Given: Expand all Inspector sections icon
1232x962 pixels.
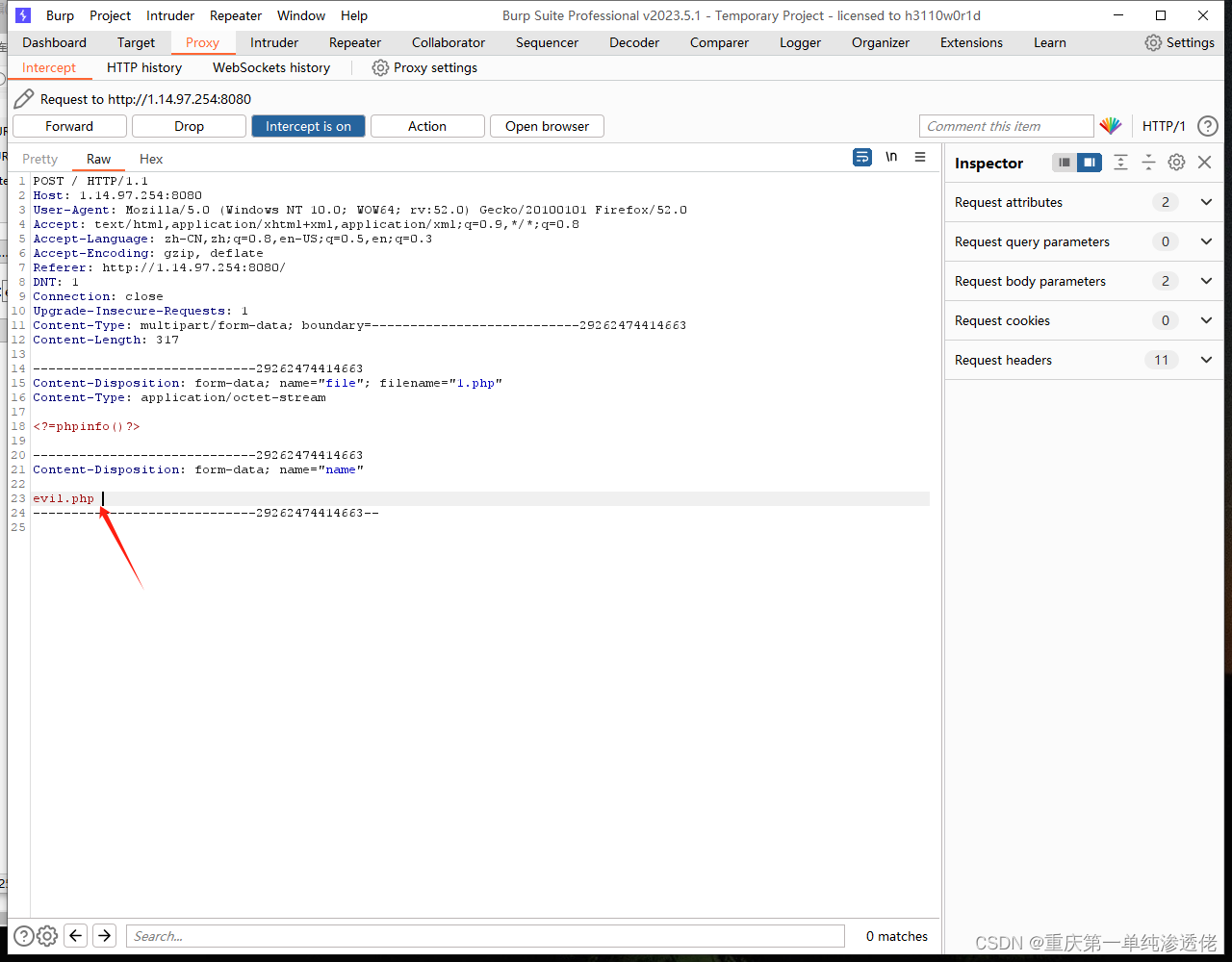Looking at the screenshot, I should (x=1120, y=163).
